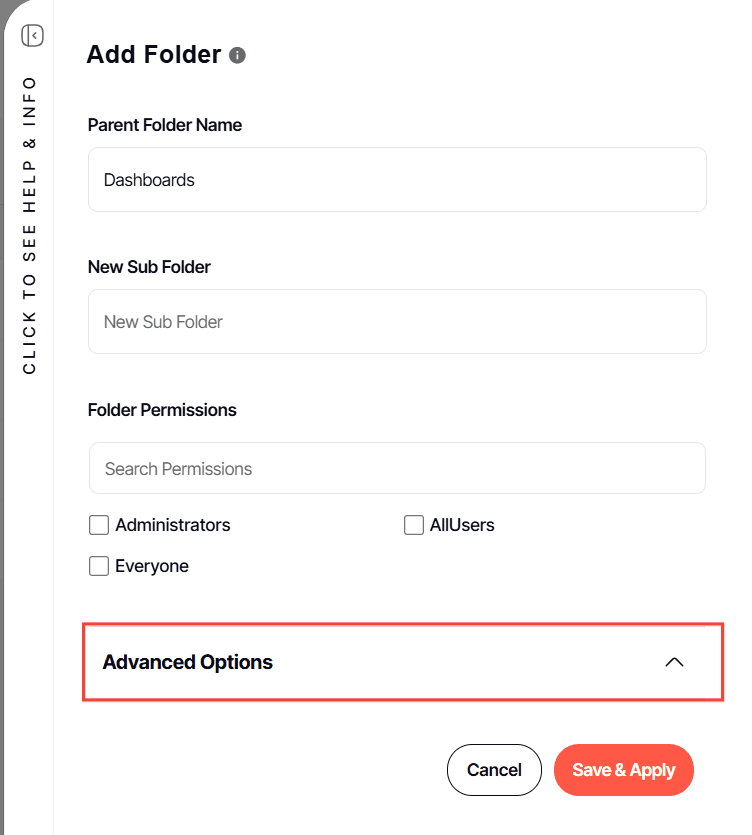Click the chevron arrow in Advanced Options
Screen dimensions: 752x835
click(674, 662)
